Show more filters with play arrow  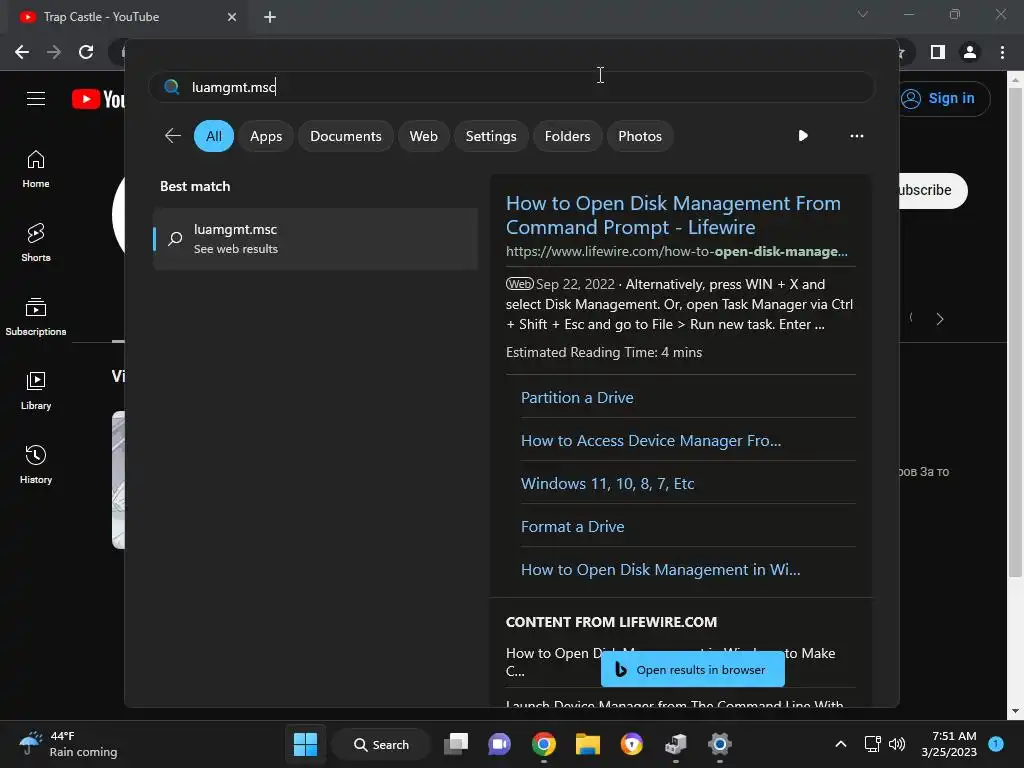(x=803, y=136)
